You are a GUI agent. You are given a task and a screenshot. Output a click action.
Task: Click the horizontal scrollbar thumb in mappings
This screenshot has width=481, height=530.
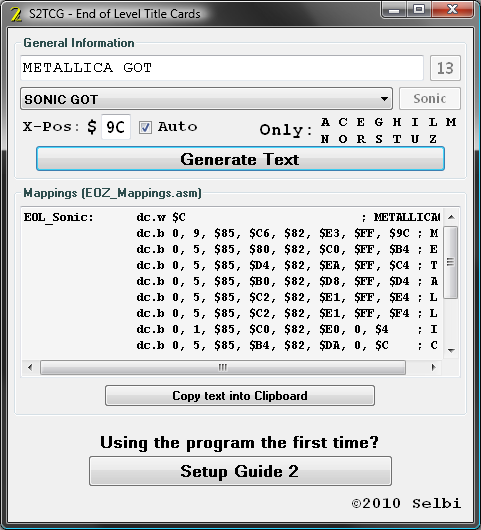[223, 367]
